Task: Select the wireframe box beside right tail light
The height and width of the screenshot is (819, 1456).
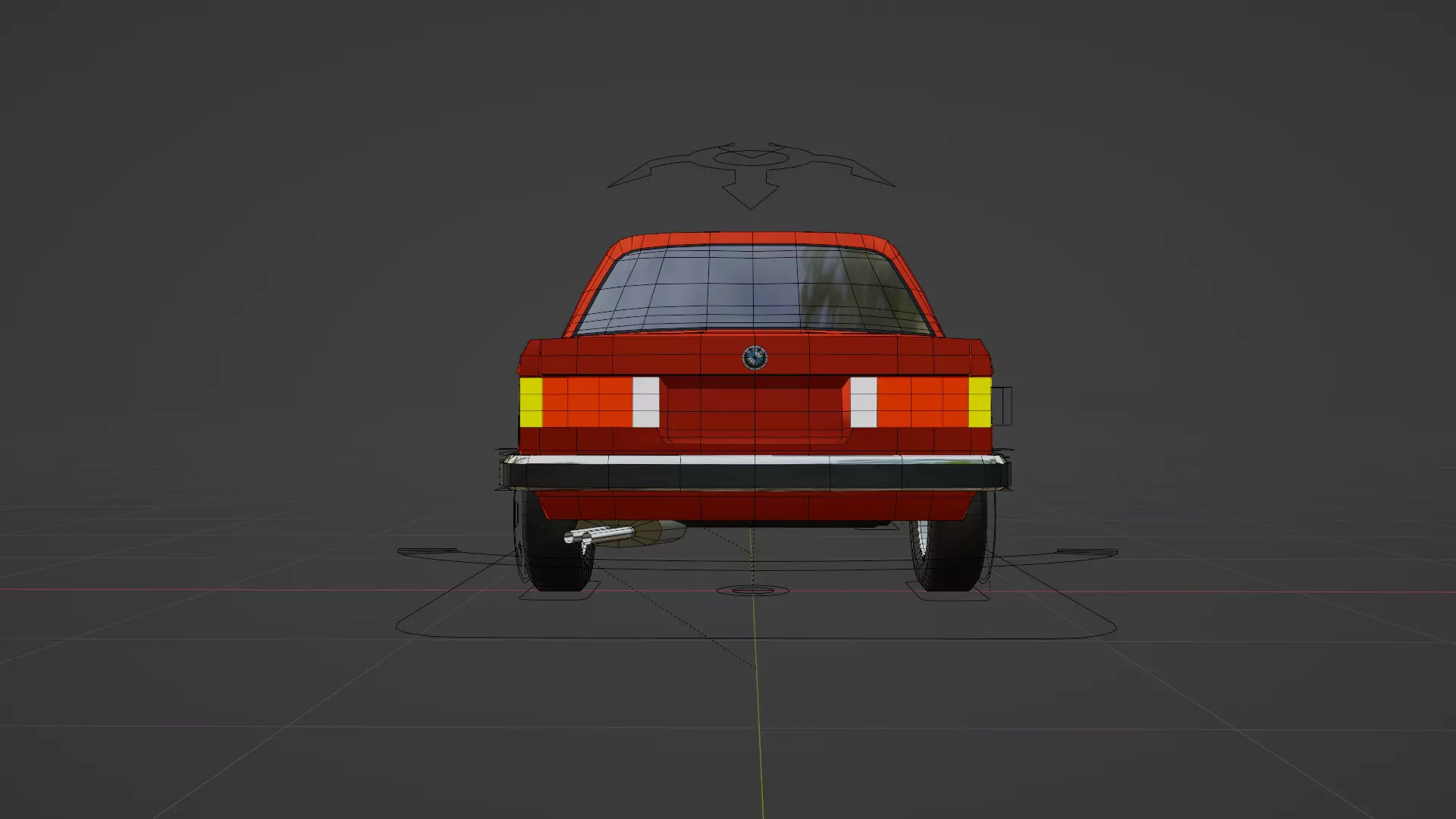Action: (x=1002, y=405)
